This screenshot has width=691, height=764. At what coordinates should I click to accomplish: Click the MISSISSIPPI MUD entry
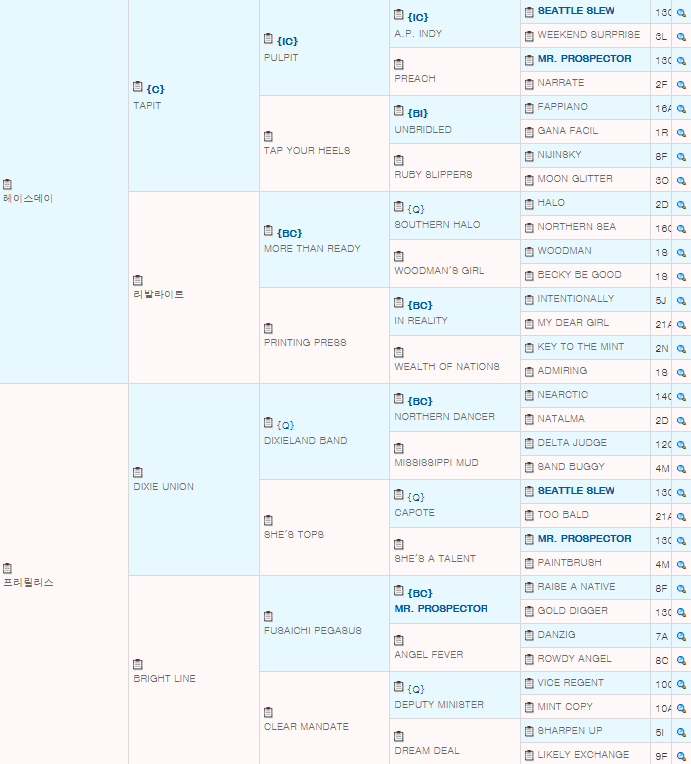point(437,462)
